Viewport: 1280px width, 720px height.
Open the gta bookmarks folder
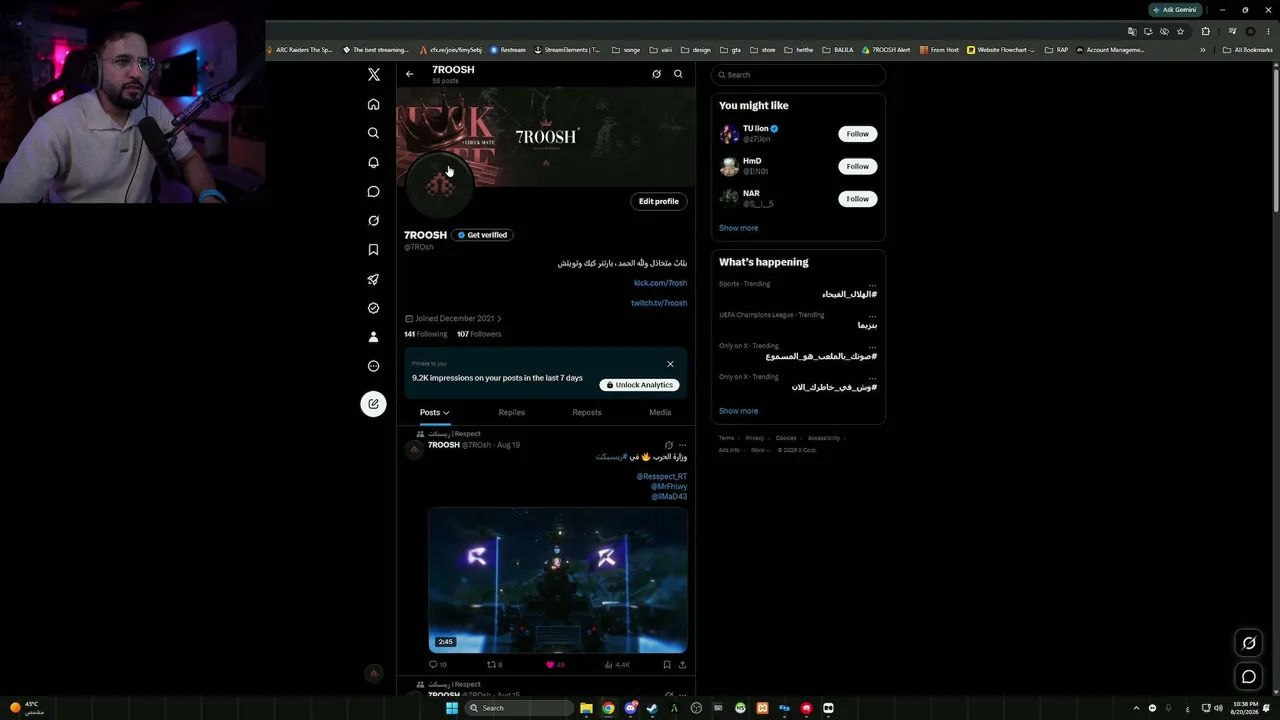tap(730, 49)
